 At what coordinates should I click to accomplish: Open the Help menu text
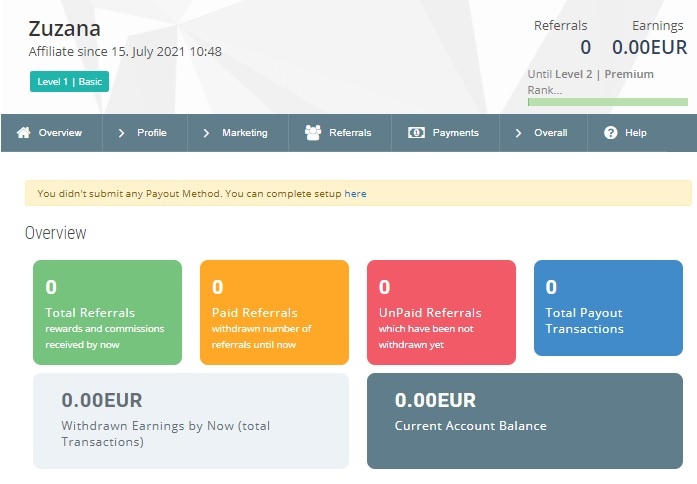(636, 132)
